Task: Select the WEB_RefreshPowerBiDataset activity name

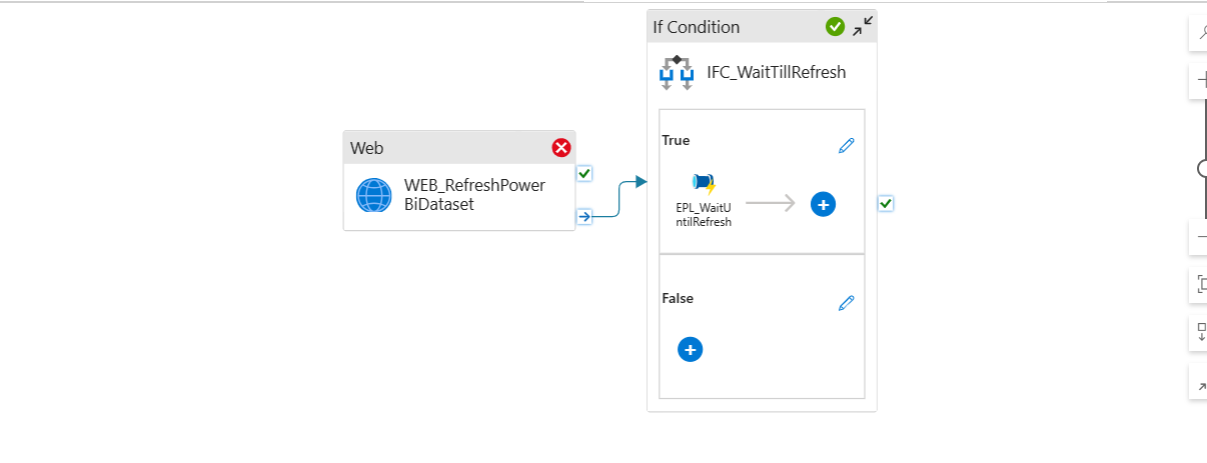Action: pyautogui.click(x=475, y=195)
